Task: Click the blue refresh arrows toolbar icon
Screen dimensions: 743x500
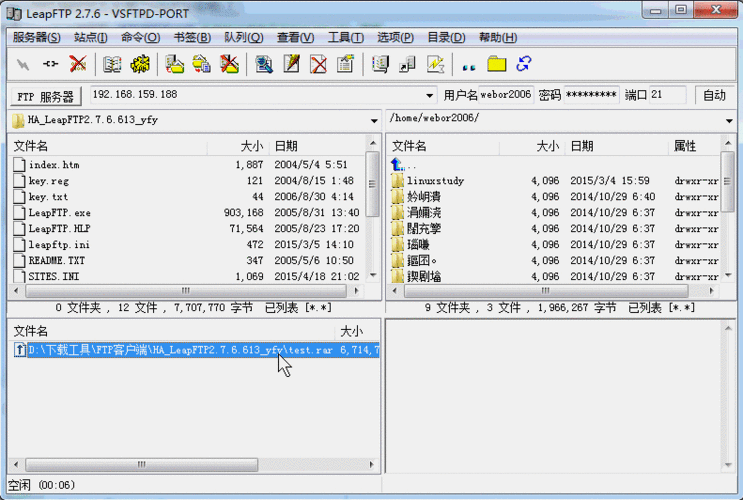Action: click(524, 64)
